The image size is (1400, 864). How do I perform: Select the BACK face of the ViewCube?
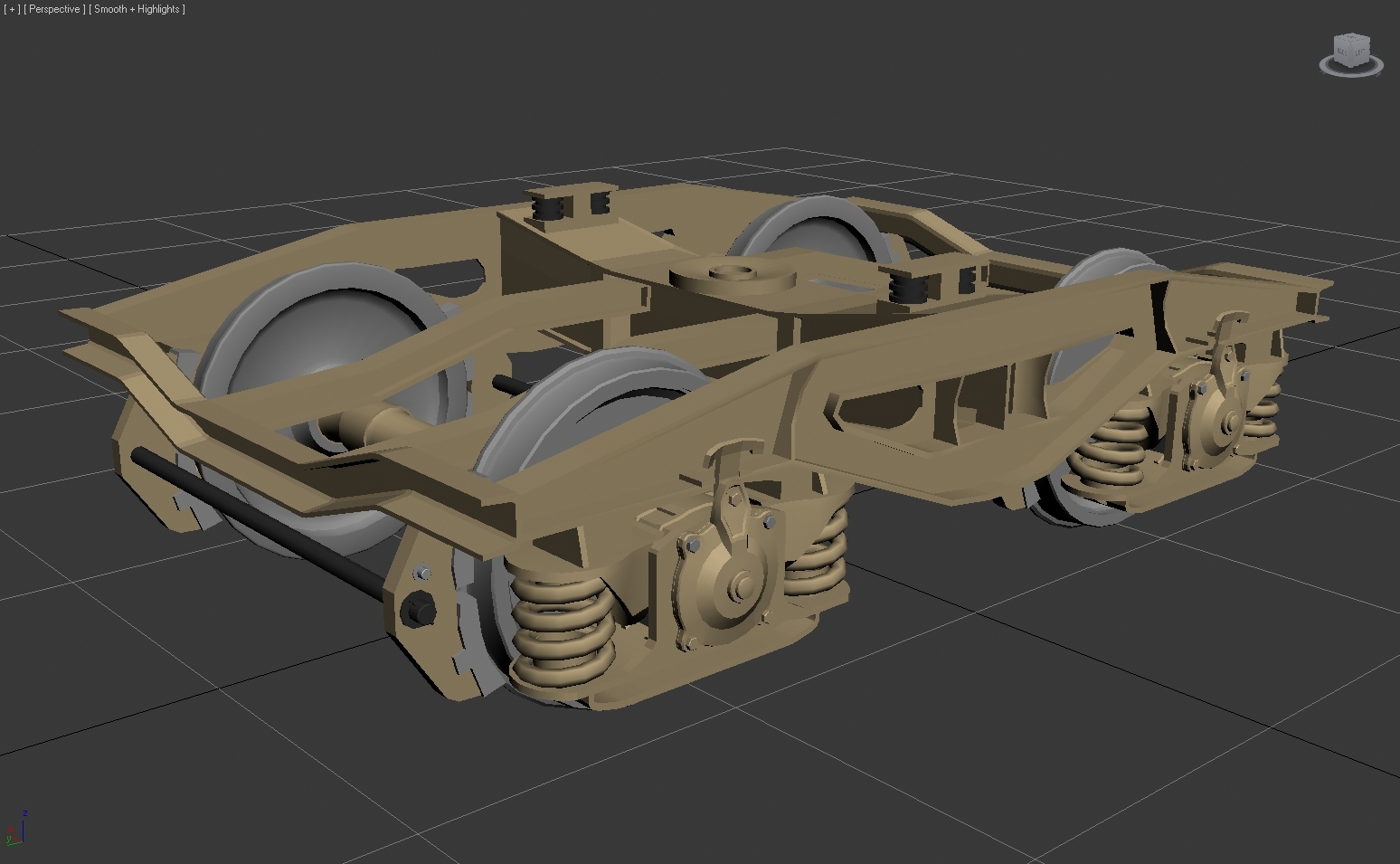click(1340, 52)
